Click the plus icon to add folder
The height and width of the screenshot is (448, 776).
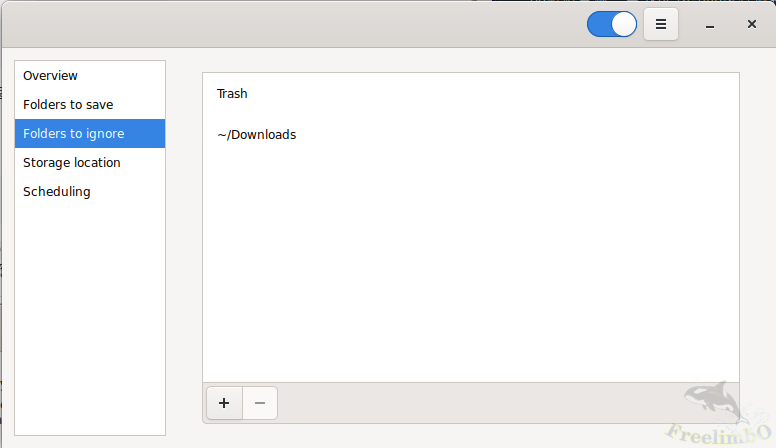(x=224, y=403)
